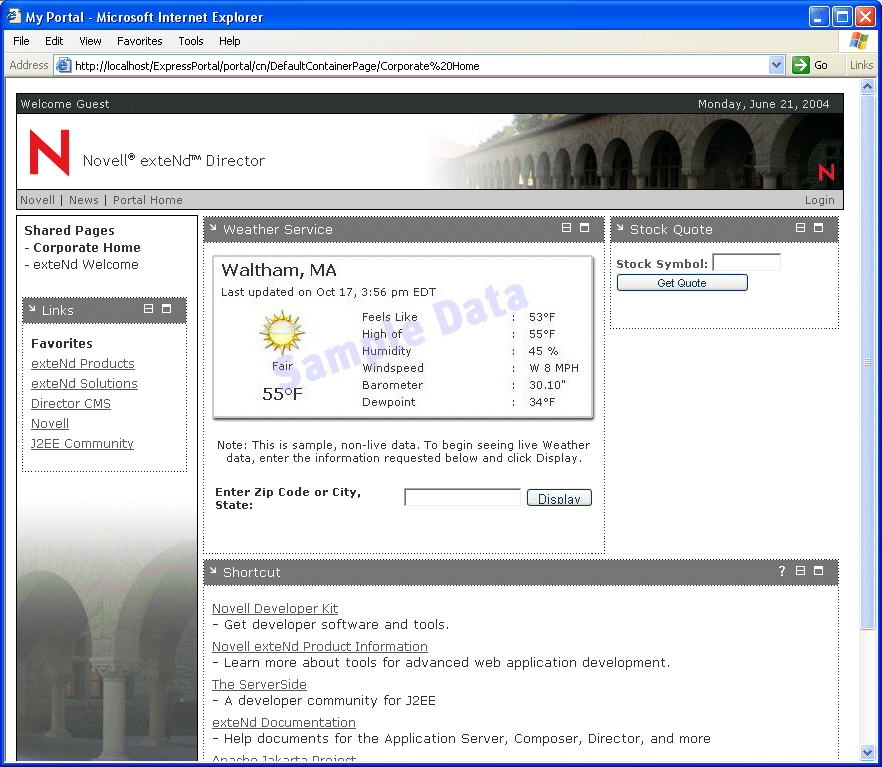Maximize the Stock Quote portlet
882x767 pixels.
pyautogui.click(x=818, y=228)
